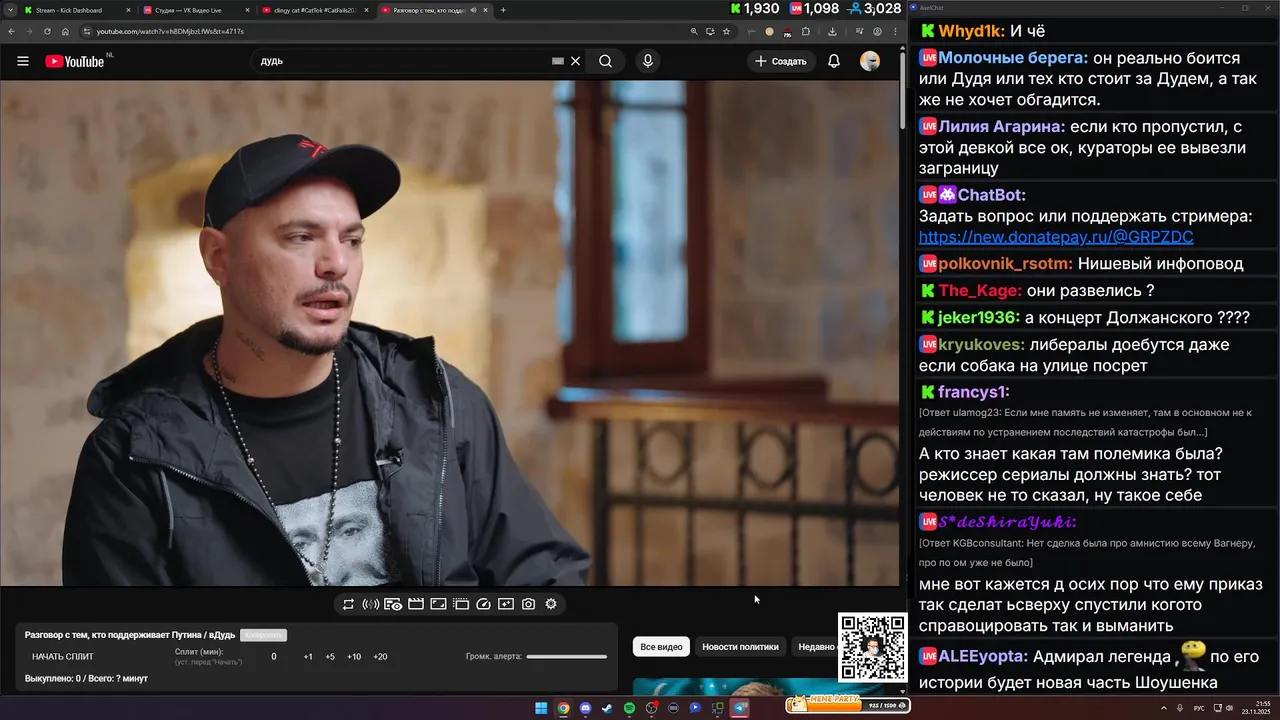Adjust the Громк. алерта volume slider
Screen dimensions: 1280x720
(x=567, y=657)
